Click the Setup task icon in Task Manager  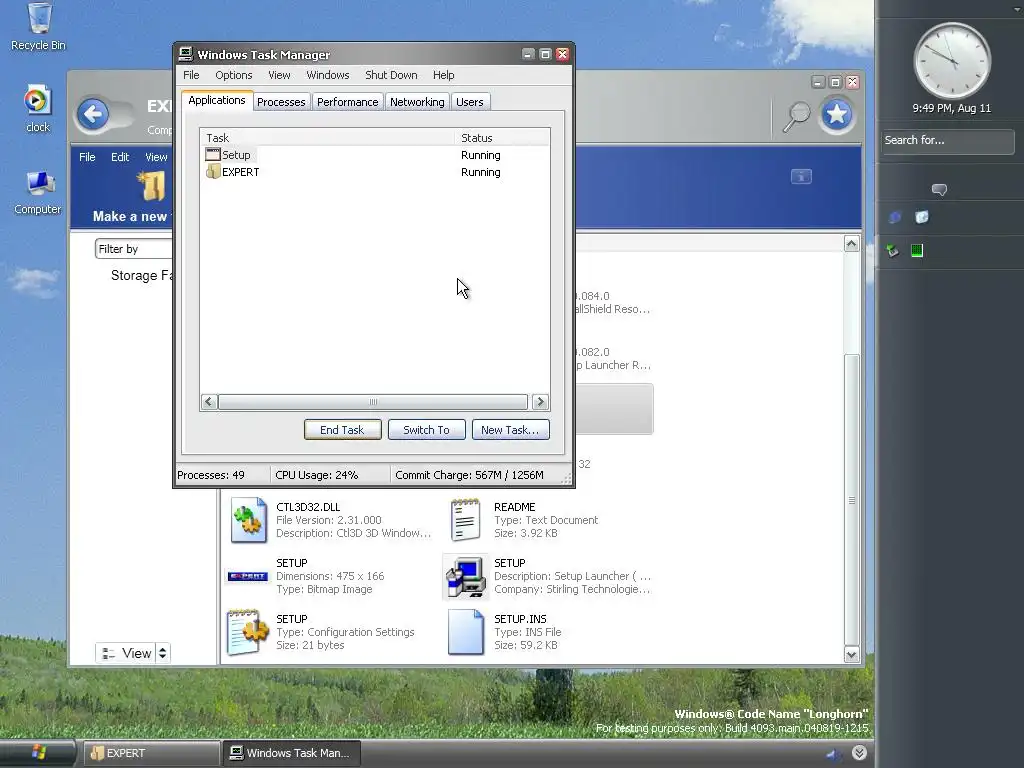click(213, 155)
